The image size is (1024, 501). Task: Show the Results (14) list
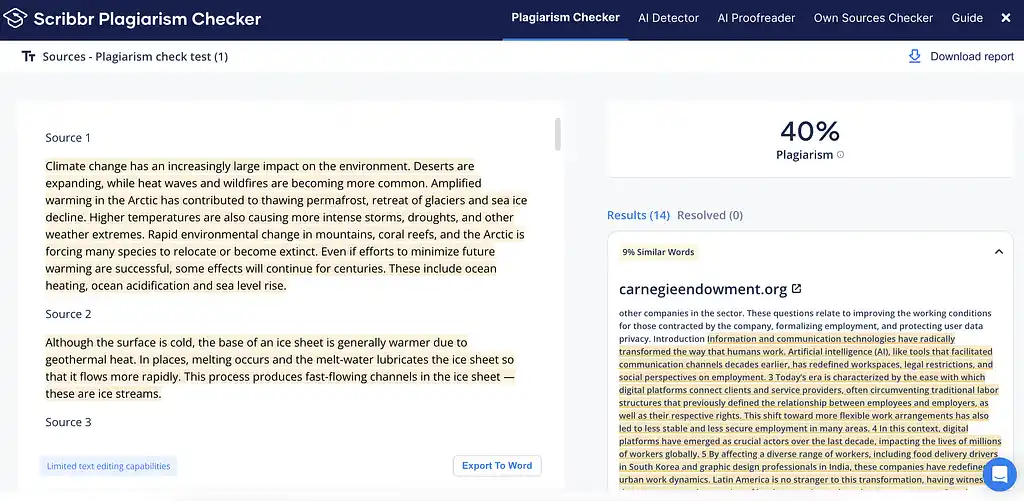[638, 215]
